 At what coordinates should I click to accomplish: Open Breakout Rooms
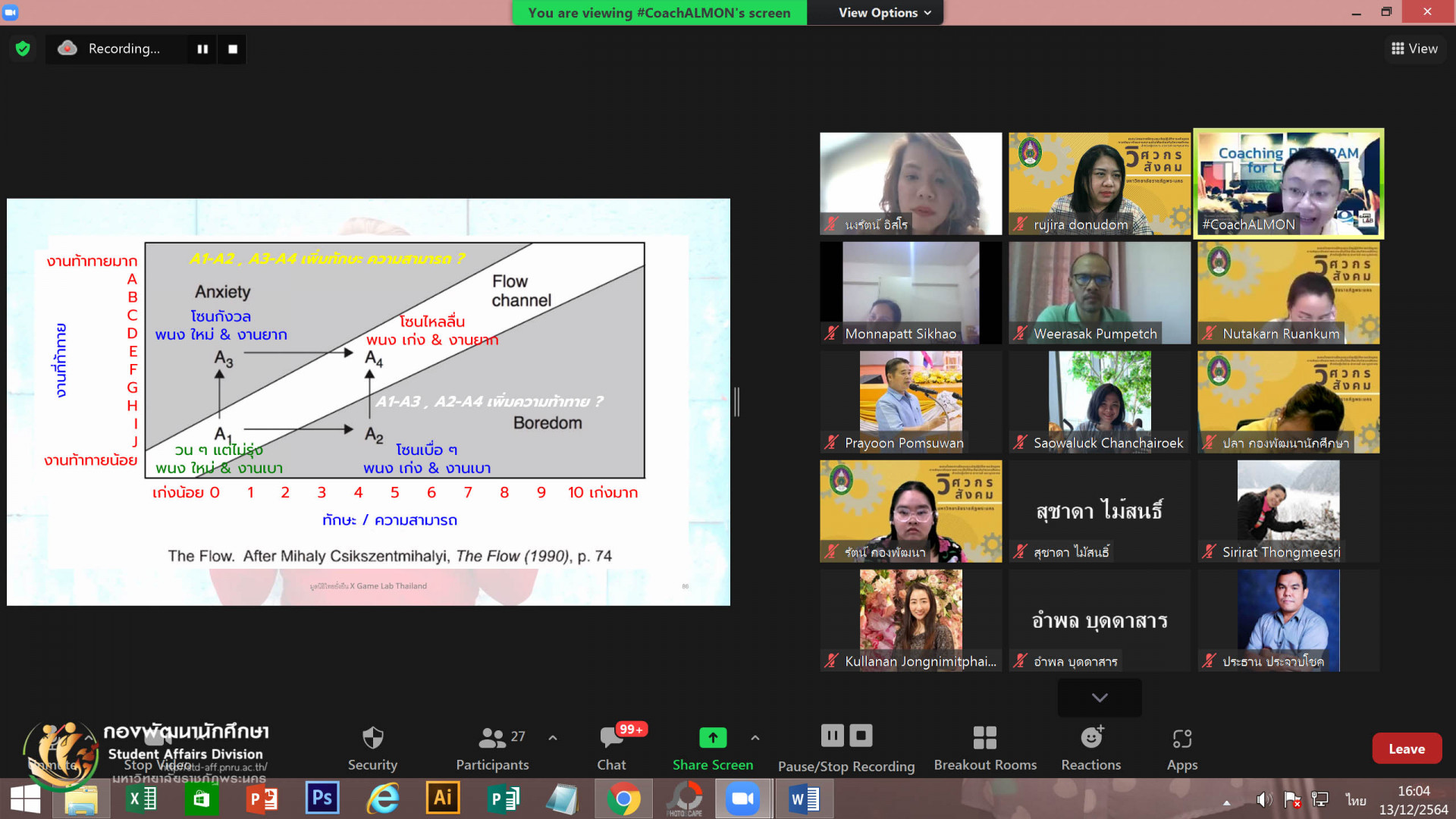point(984,747)
